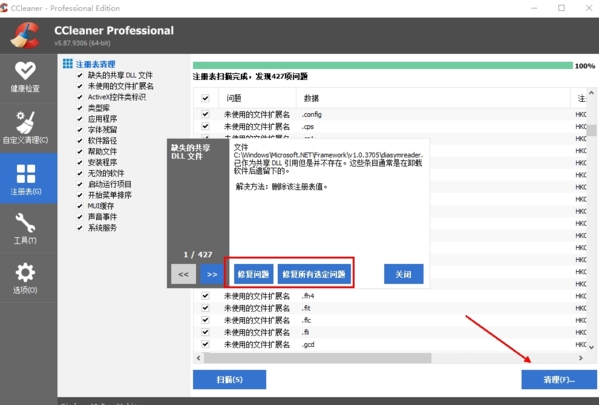
Task: Click the 扫描(S) scan button
Action: click(230, 379)
